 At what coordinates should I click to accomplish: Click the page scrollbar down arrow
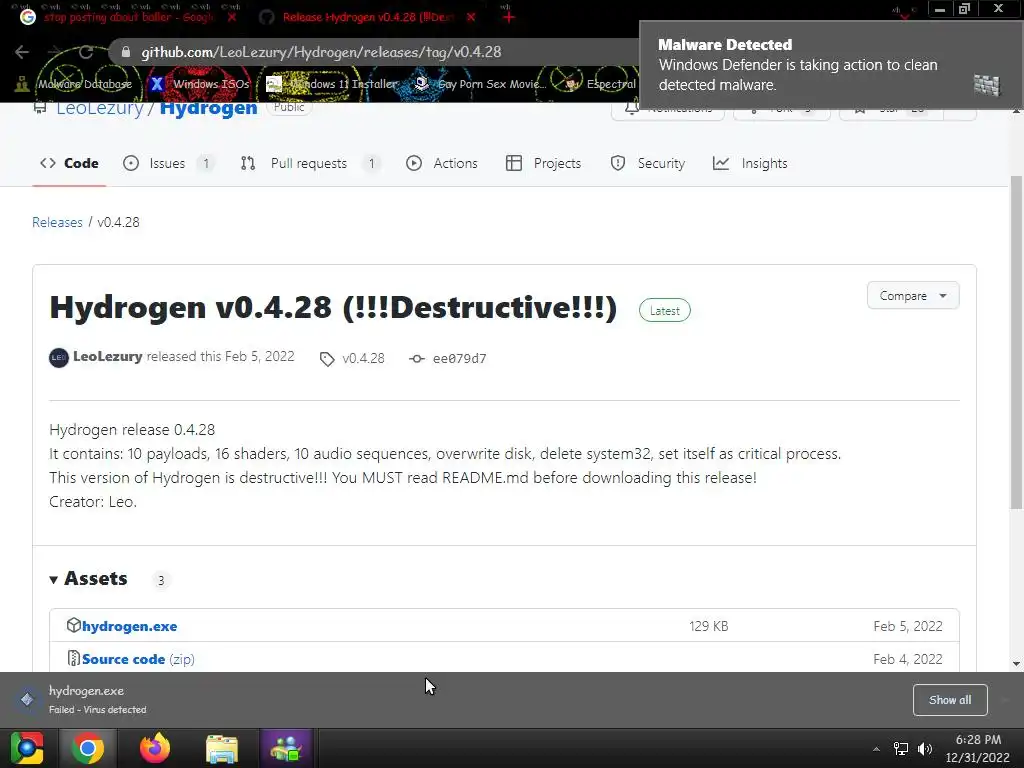1016,664
